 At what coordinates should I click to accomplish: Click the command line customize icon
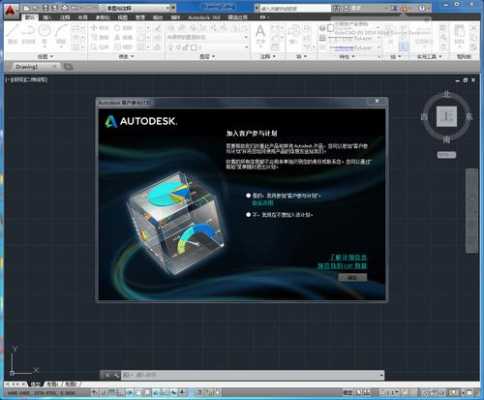pos(116,375)
